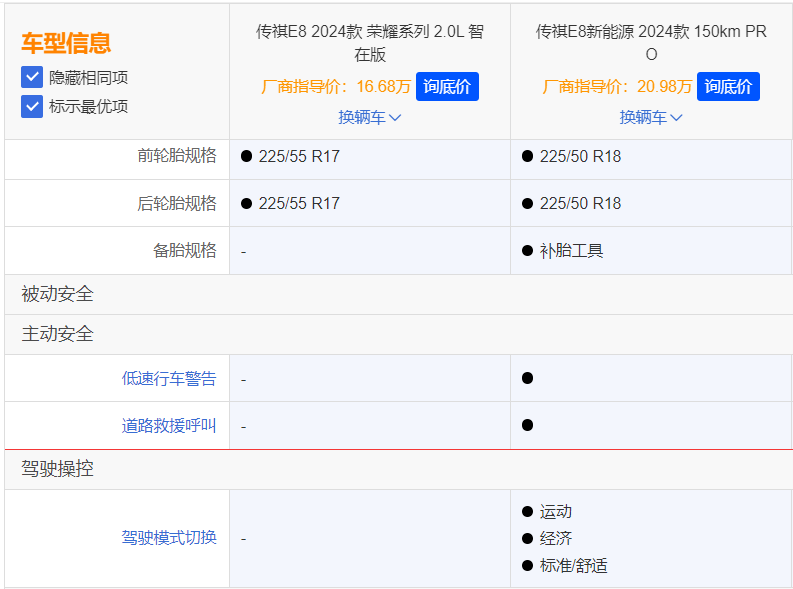
Task: Click the 传祺E8 2024款 荣耀系列 2.0L 智在版 title
Action: 370,42
